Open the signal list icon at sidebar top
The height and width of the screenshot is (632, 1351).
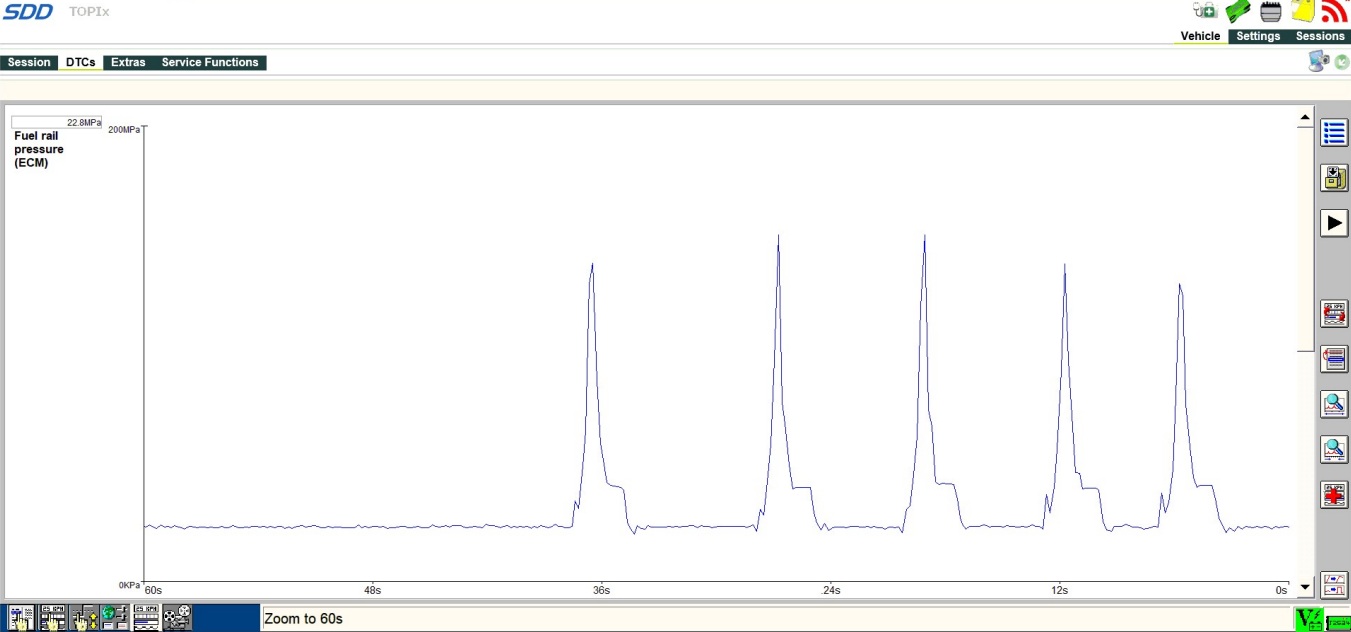tap(1334, 133)
